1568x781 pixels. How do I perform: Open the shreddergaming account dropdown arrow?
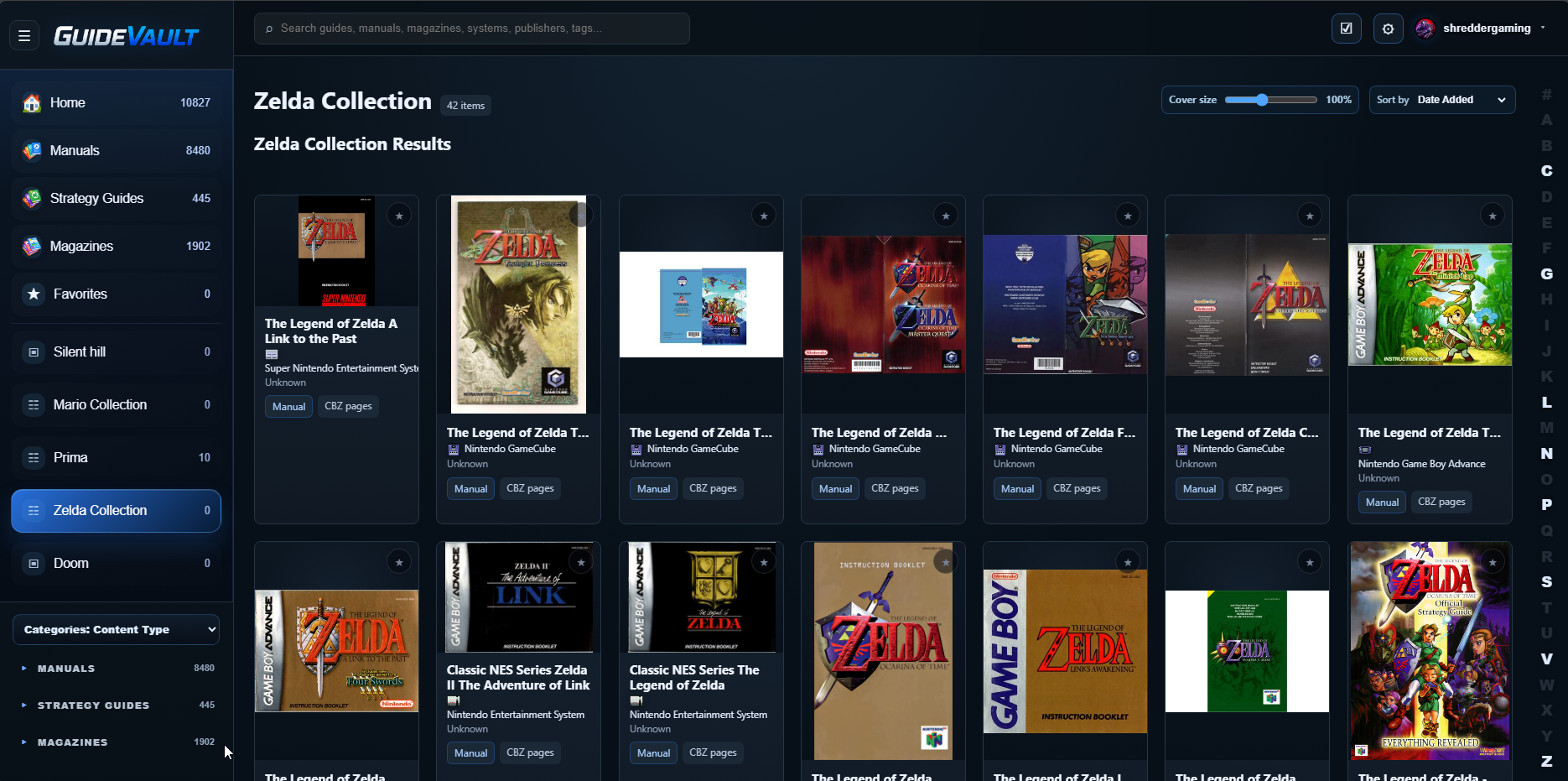pyautogui.click(x=1543, y=28)
